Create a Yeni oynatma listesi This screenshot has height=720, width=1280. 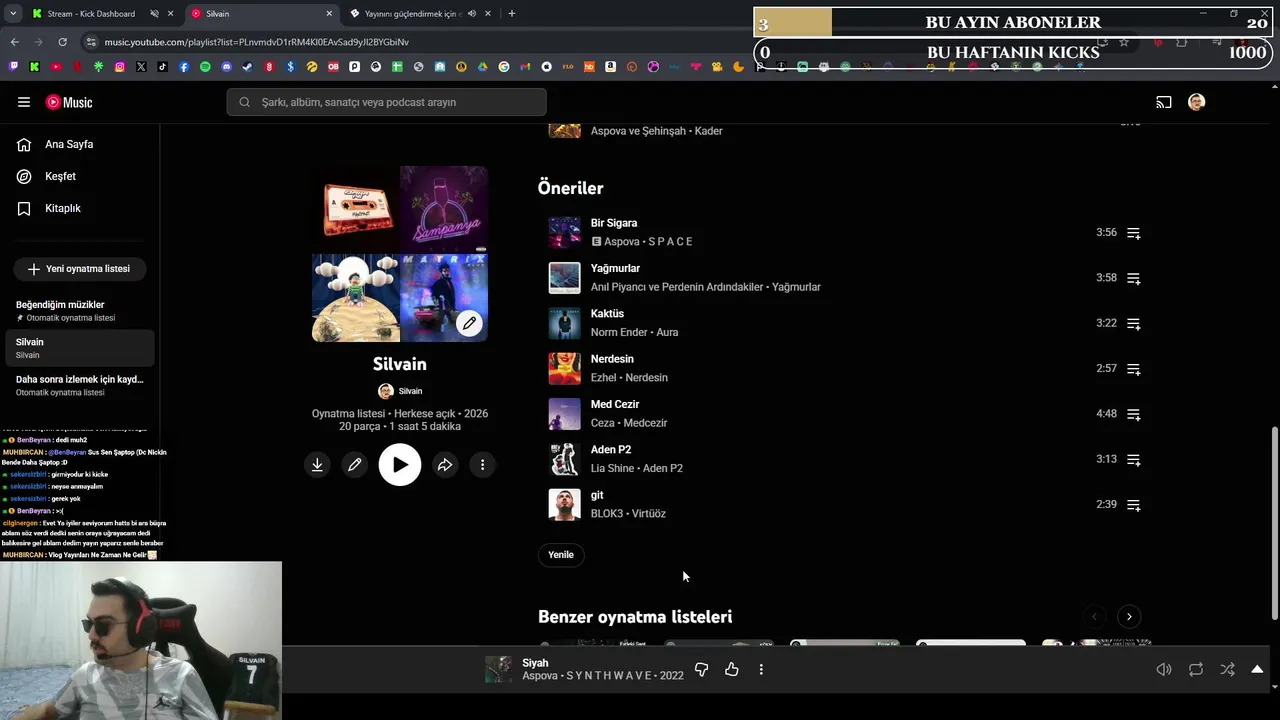(79, 269)
